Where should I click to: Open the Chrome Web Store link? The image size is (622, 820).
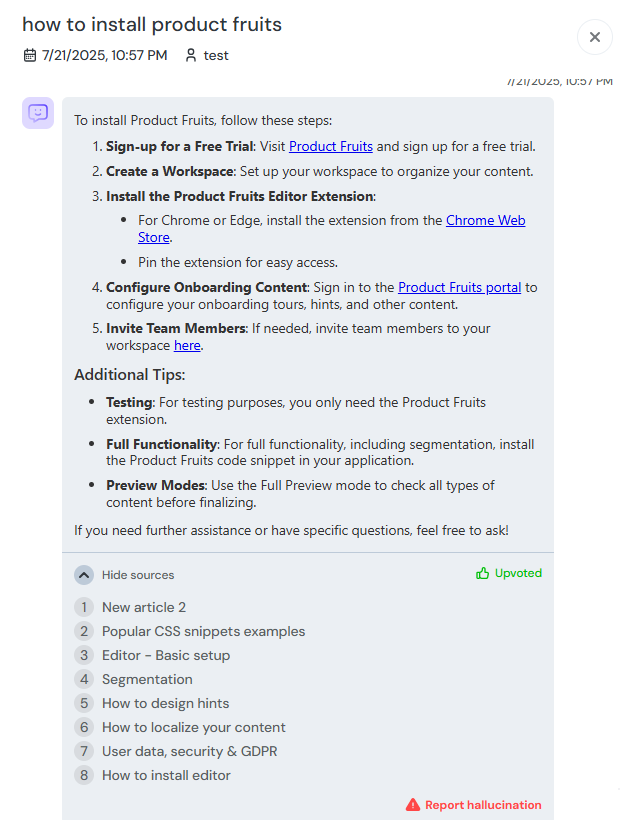(485, 221)
